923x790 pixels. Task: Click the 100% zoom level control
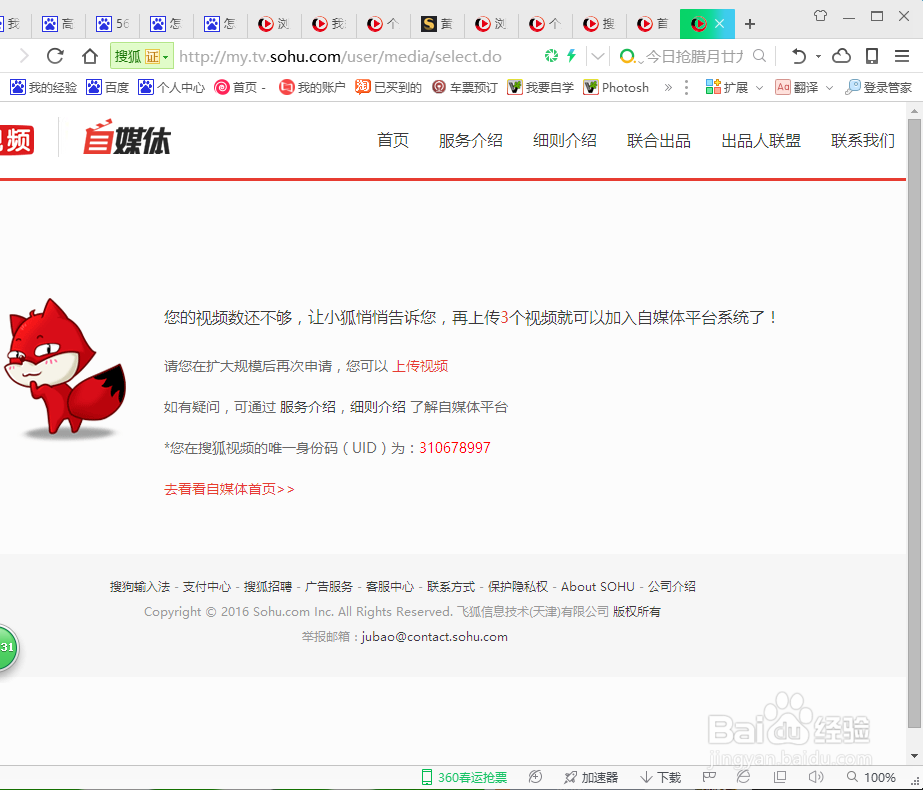point(871,778)
